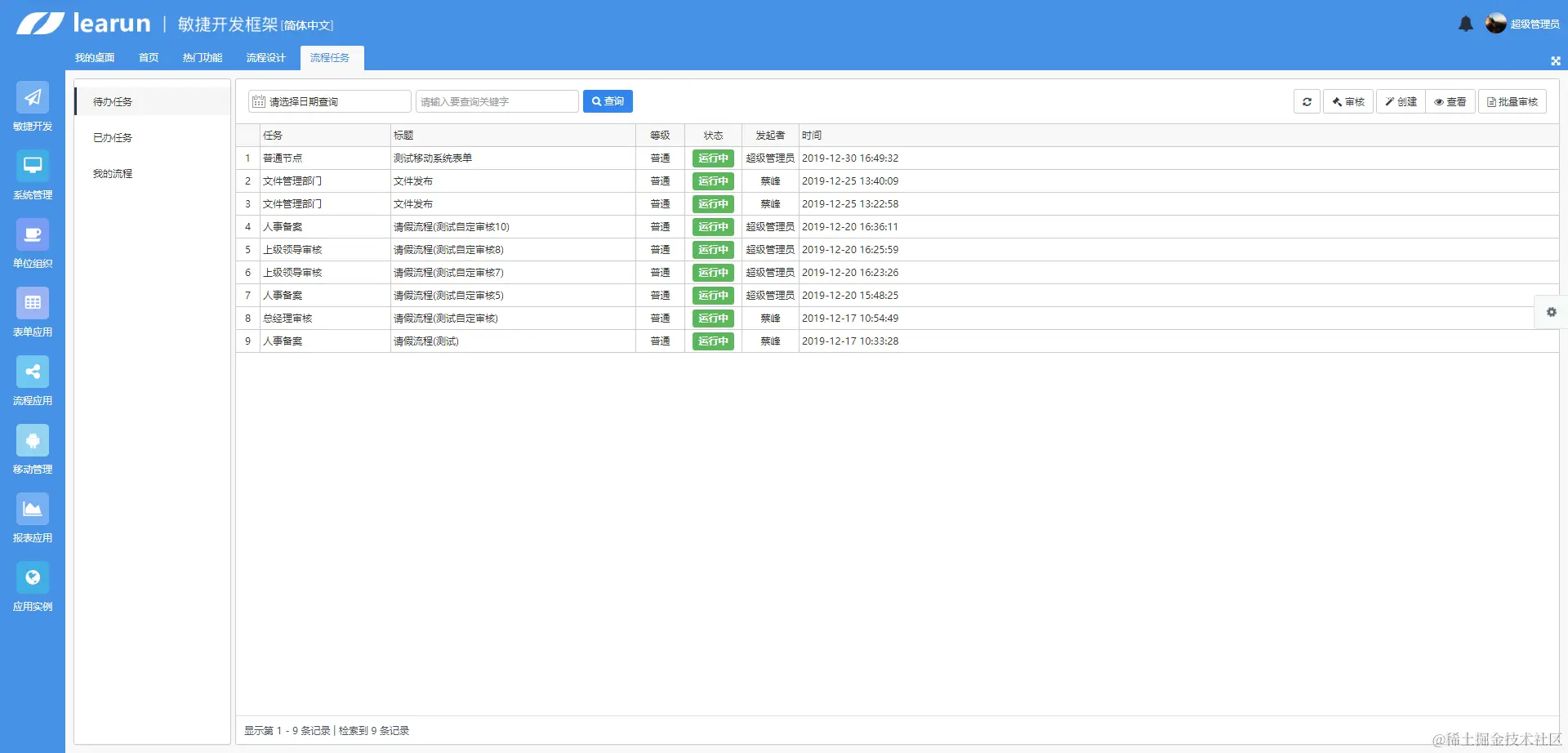Select 我的流程 in the left panel
The height and width of the screenshot is (753, 1568).
coord(152,173)
